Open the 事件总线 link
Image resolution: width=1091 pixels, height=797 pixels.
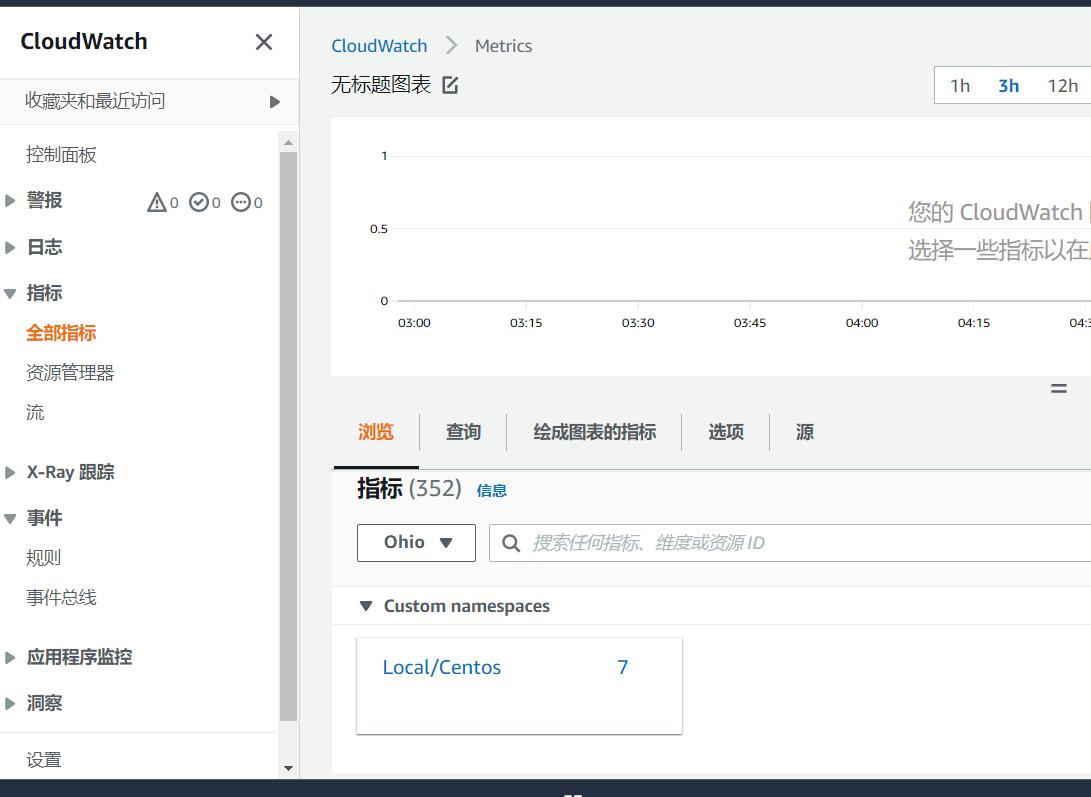(61, 598)
